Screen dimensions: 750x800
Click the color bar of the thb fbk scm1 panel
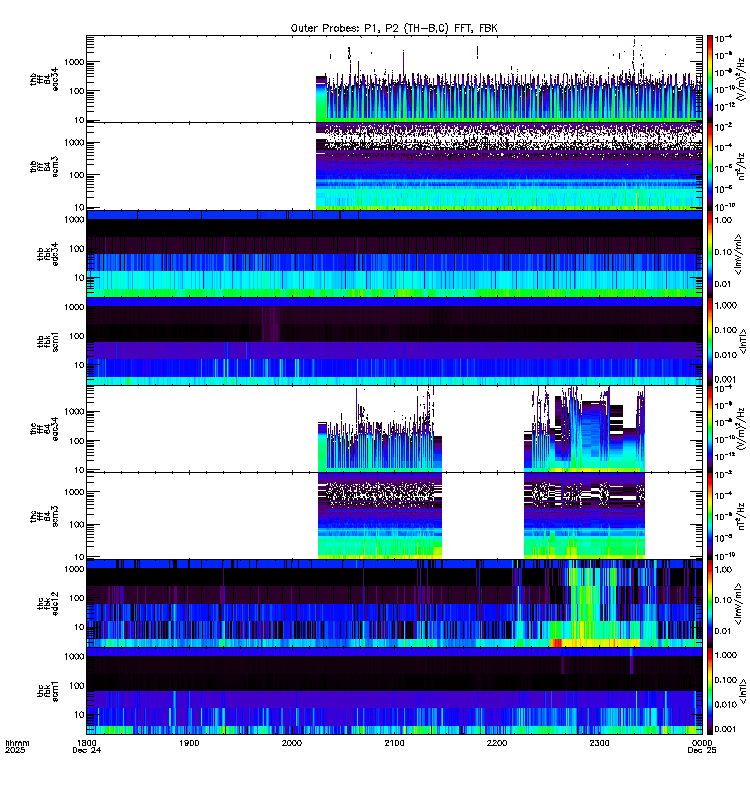click(710, 341)
